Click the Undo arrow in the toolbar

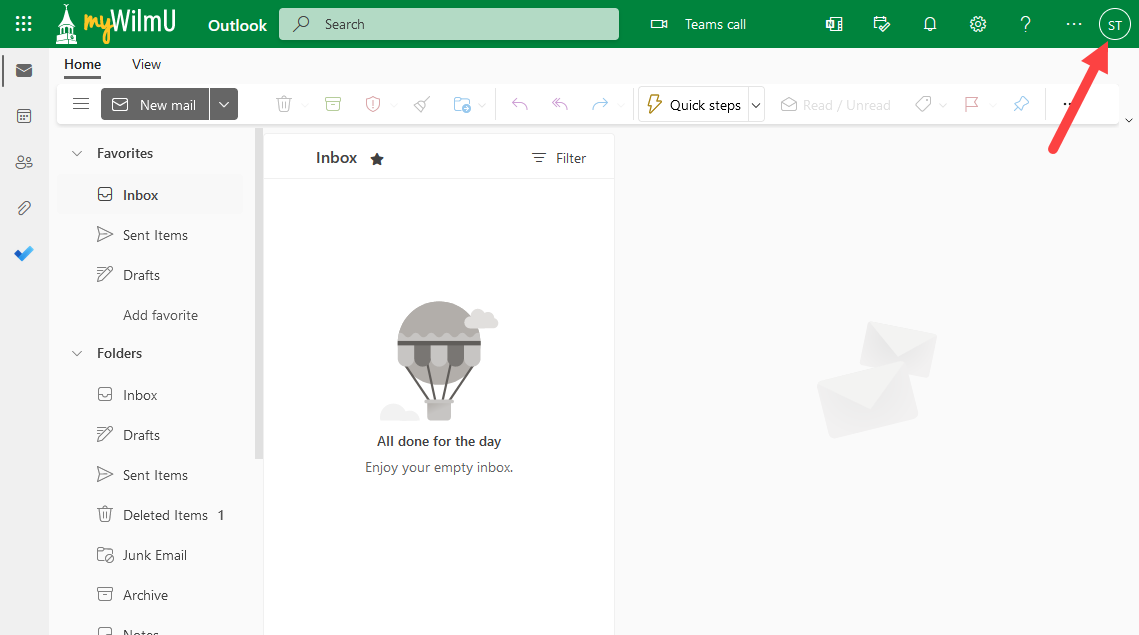519,103
